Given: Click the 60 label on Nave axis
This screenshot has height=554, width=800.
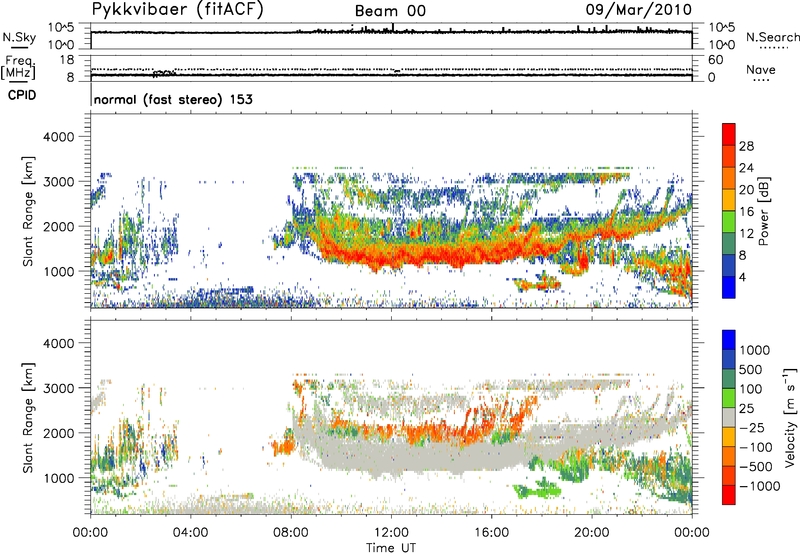Looking at the screenshot, I should (715, 60).
